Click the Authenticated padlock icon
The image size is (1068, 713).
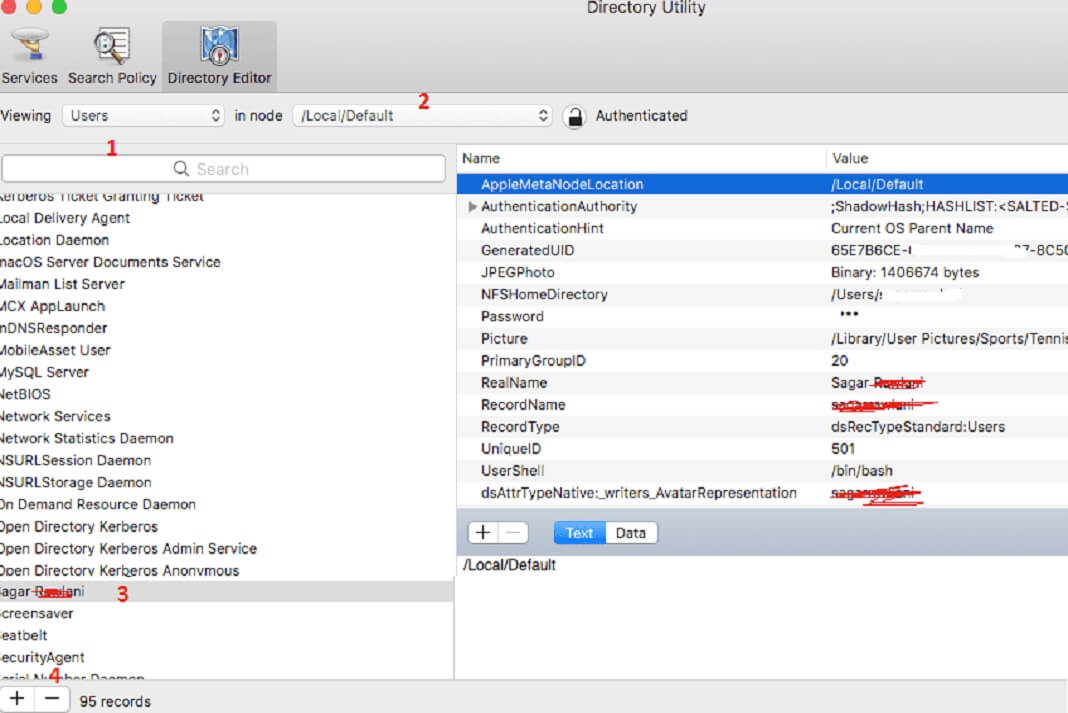tap(574, 116)
